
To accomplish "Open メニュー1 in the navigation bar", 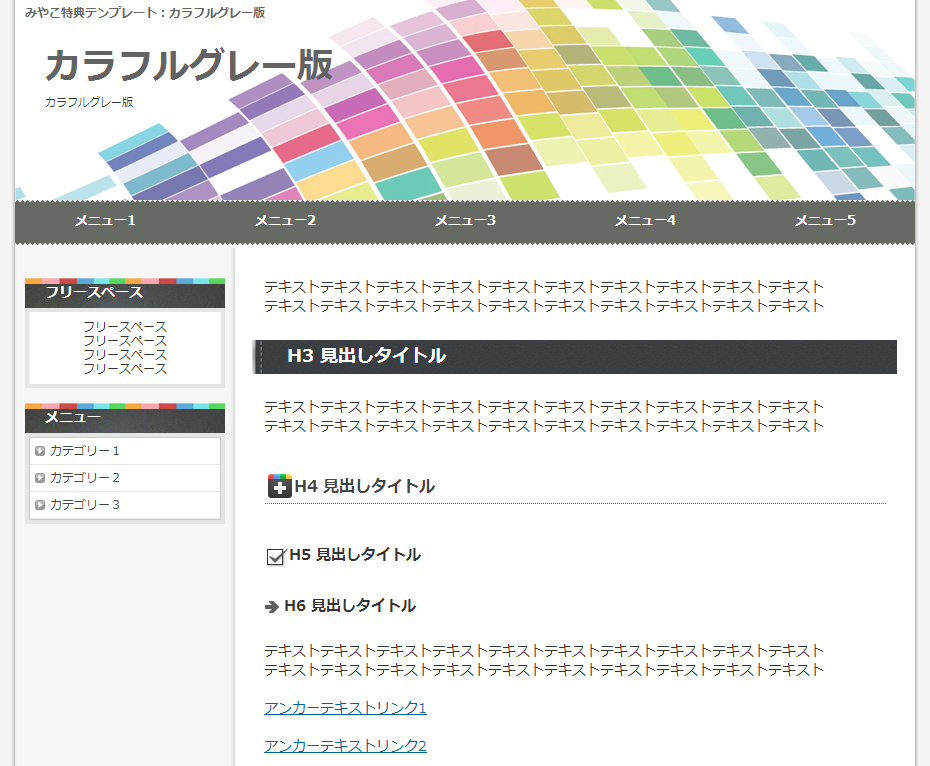I will tap(105, 221).
